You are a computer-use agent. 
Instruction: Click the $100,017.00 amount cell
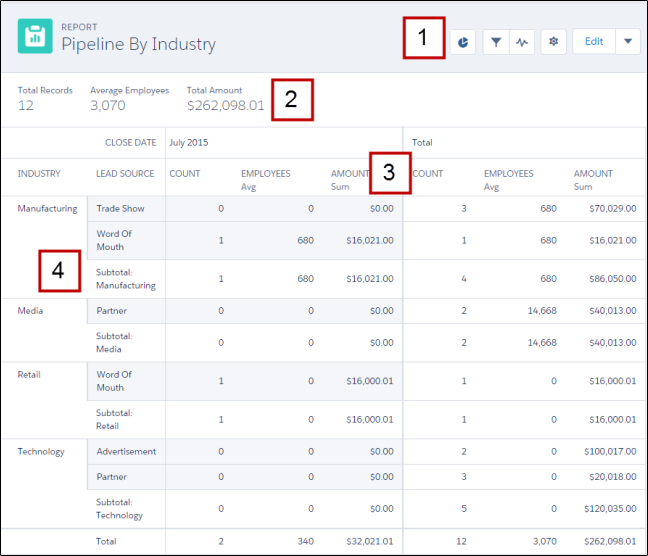(610, 452)
